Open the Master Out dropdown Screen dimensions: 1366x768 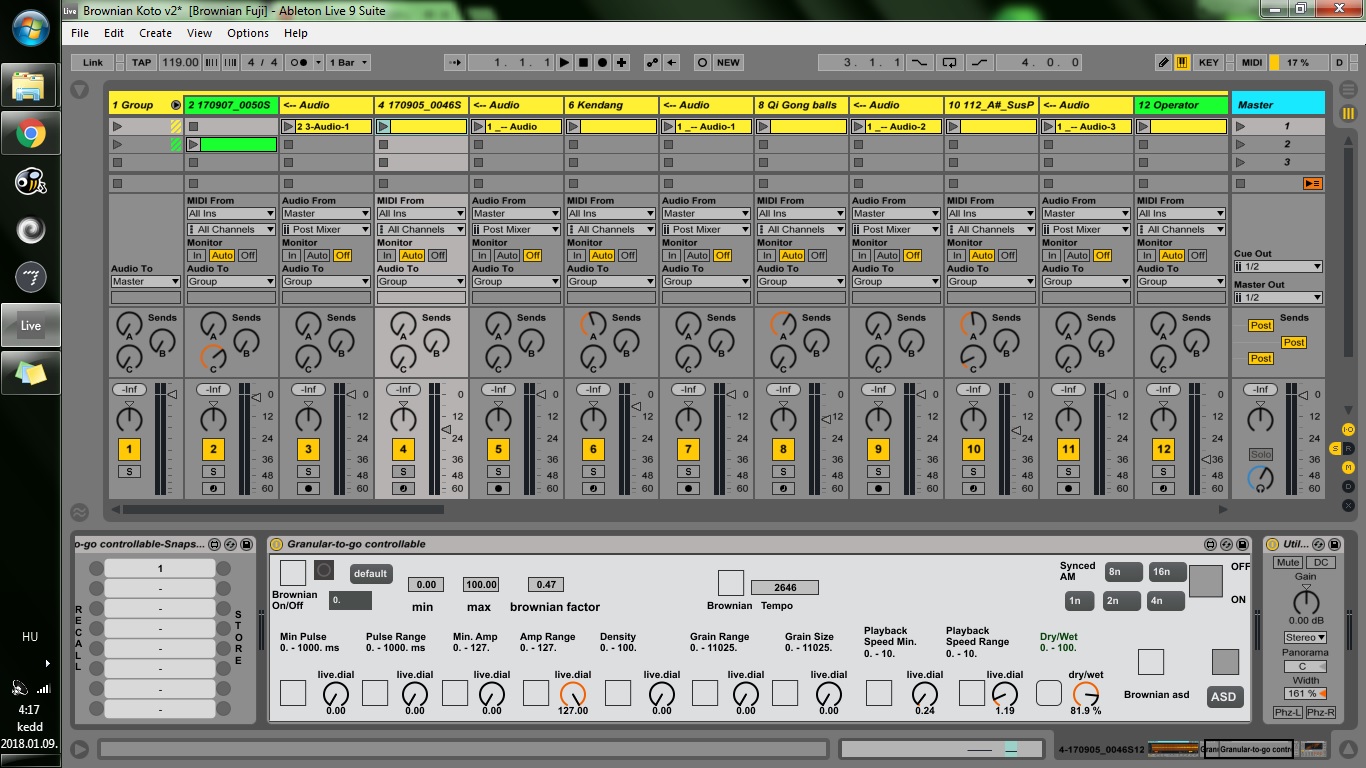click(1278, 297)
